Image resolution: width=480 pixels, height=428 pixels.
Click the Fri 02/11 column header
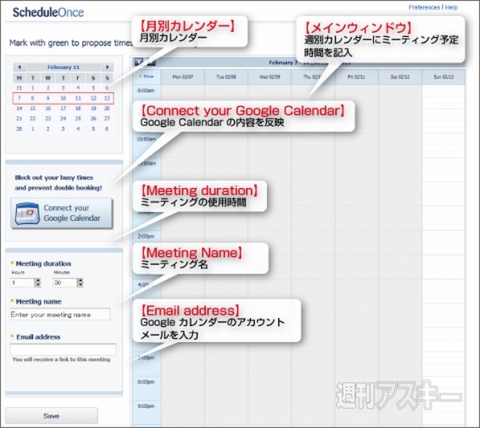coord(356,77)
